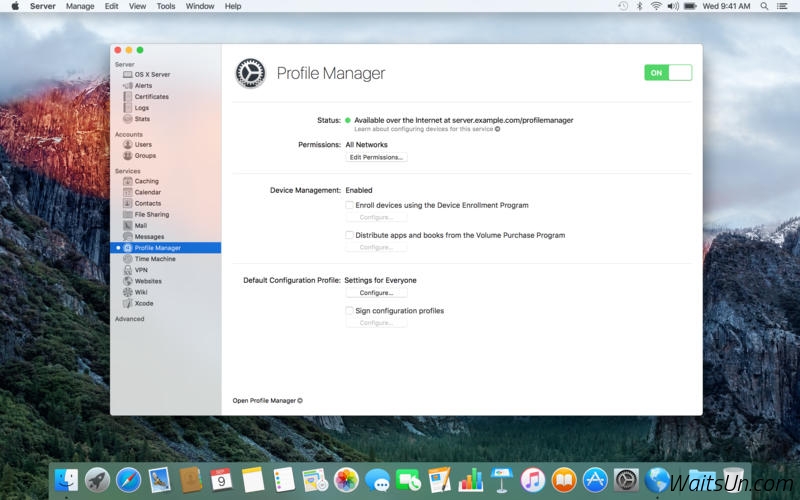
Task: Open the Time Machine service
Action: click(149, 259)
